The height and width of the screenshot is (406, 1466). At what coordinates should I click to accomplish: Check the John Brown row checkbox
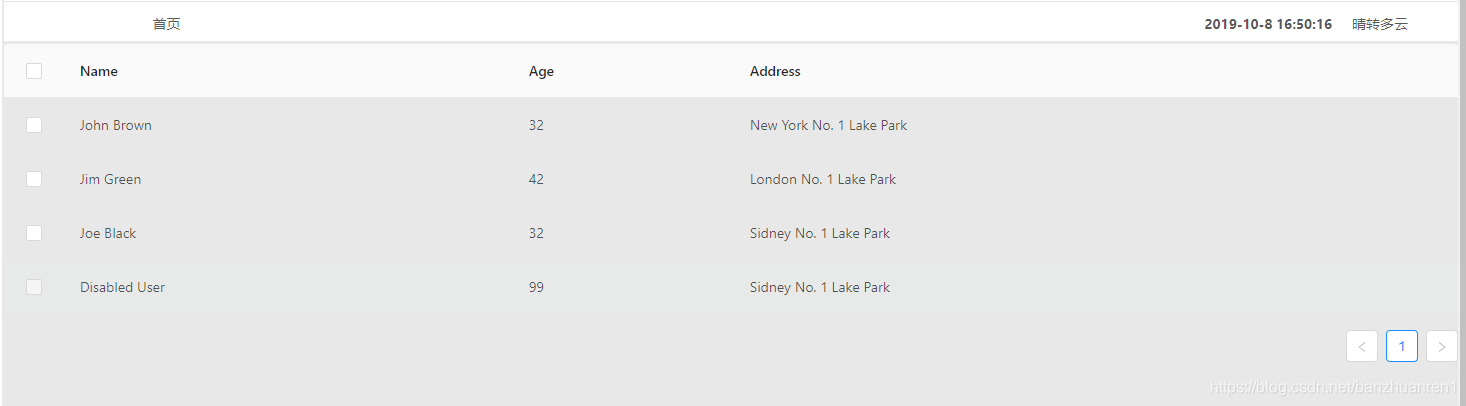(x=34, y=125)
